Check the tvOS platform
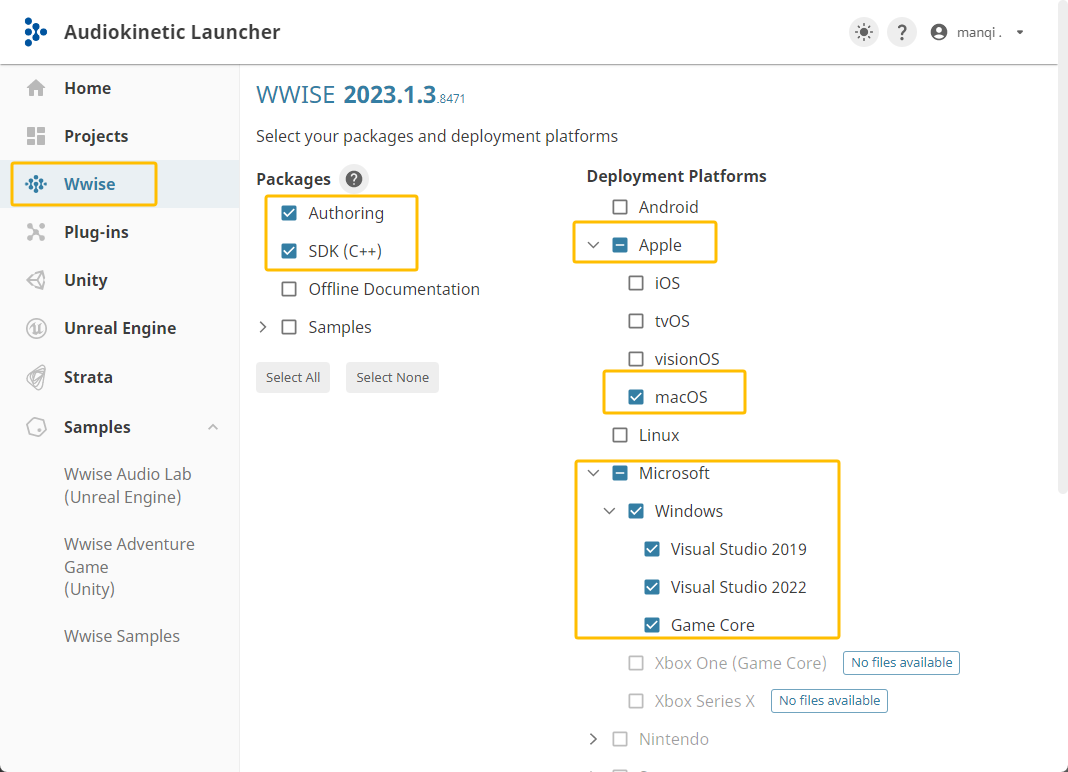This screenshot has width=1068, height=772. 635,321
